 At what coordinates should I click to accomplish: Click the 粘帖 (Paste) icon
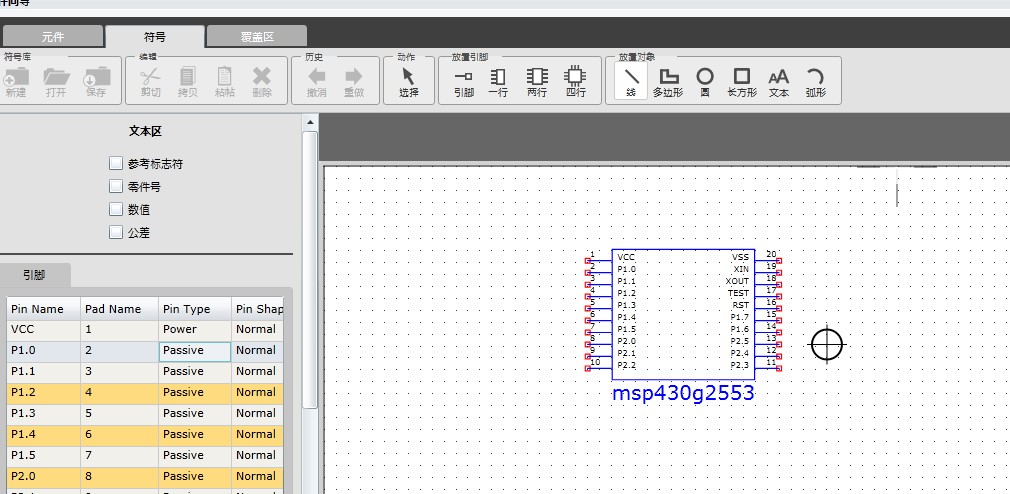coord(224,77)
